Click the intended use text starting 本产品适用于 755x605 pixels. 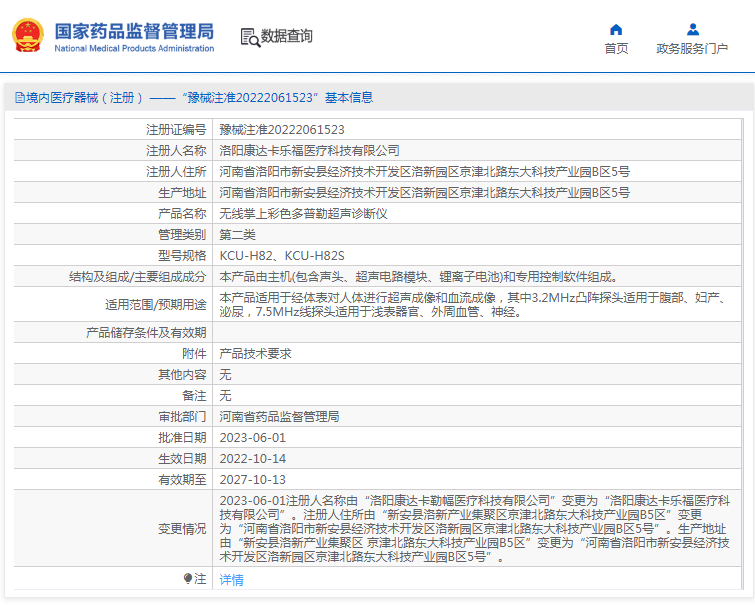pyautogui.click(x=473, y=304)
